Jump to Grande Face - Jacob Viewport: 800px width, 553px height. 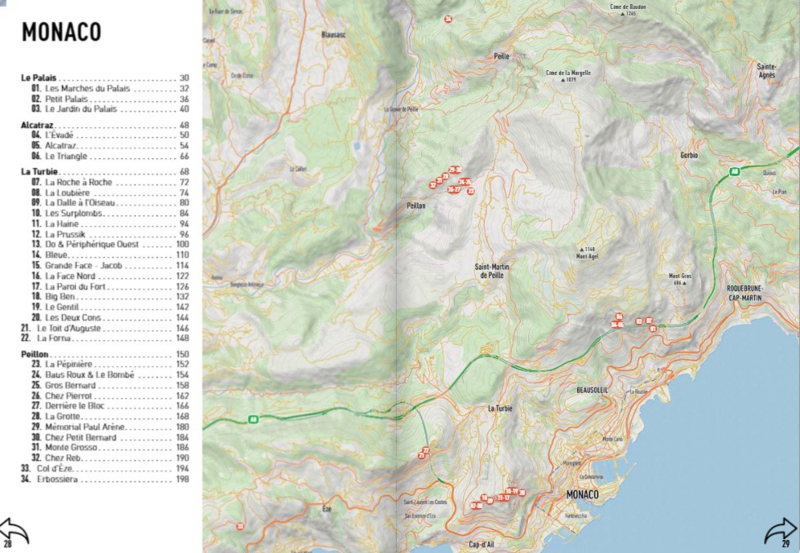tap(110, 265)
